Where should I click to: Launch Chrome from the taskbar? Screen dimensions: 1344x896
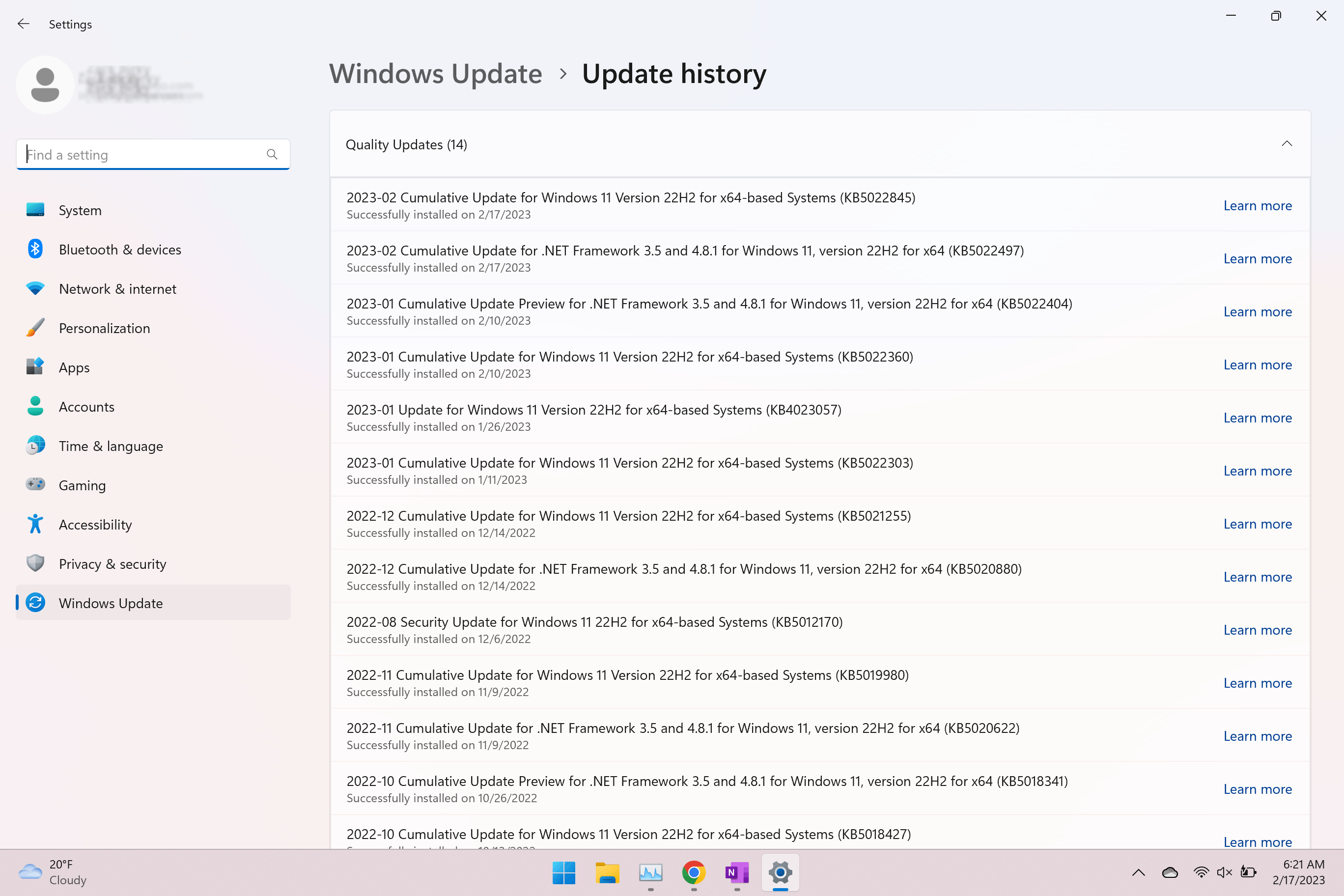click(x=693, y=872)
